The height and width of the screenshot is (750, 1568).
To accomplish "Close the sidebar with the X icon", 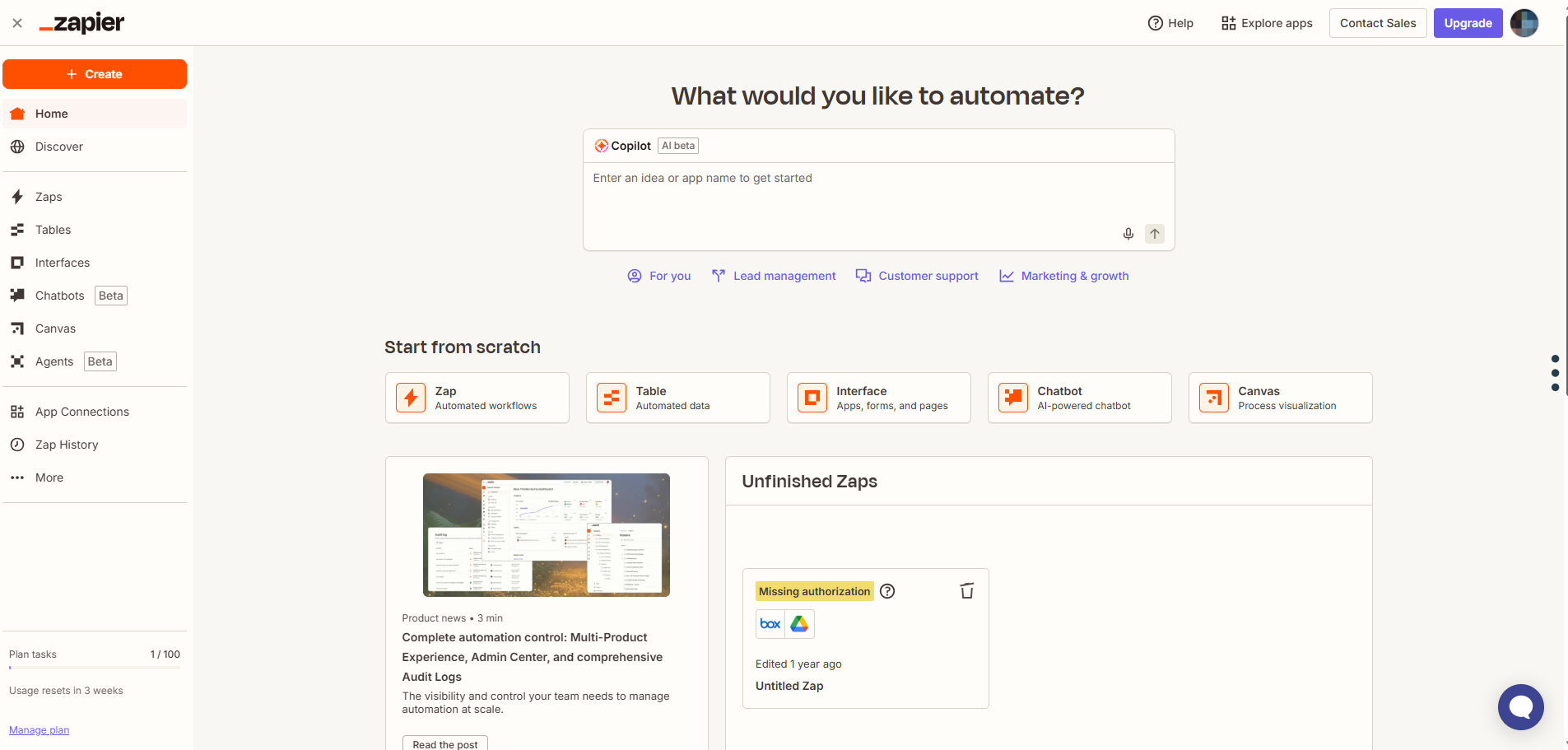I will (x=17, y=23).
